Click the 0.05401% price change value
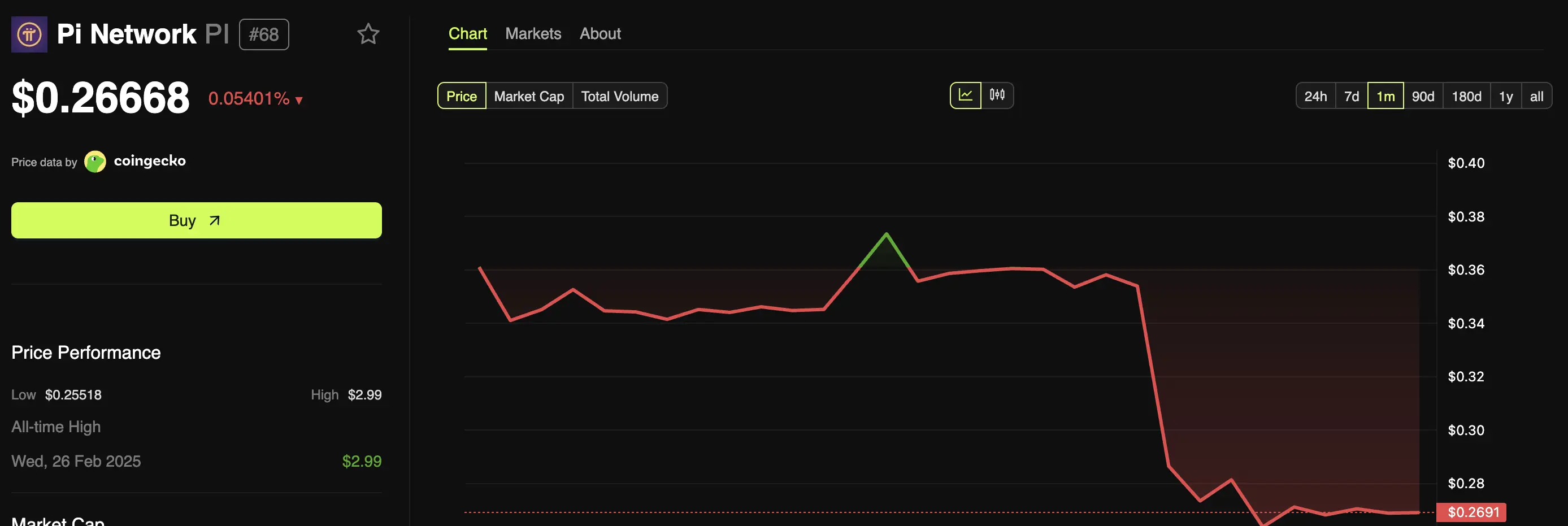The image size is (1568, 526). [249, 99]
